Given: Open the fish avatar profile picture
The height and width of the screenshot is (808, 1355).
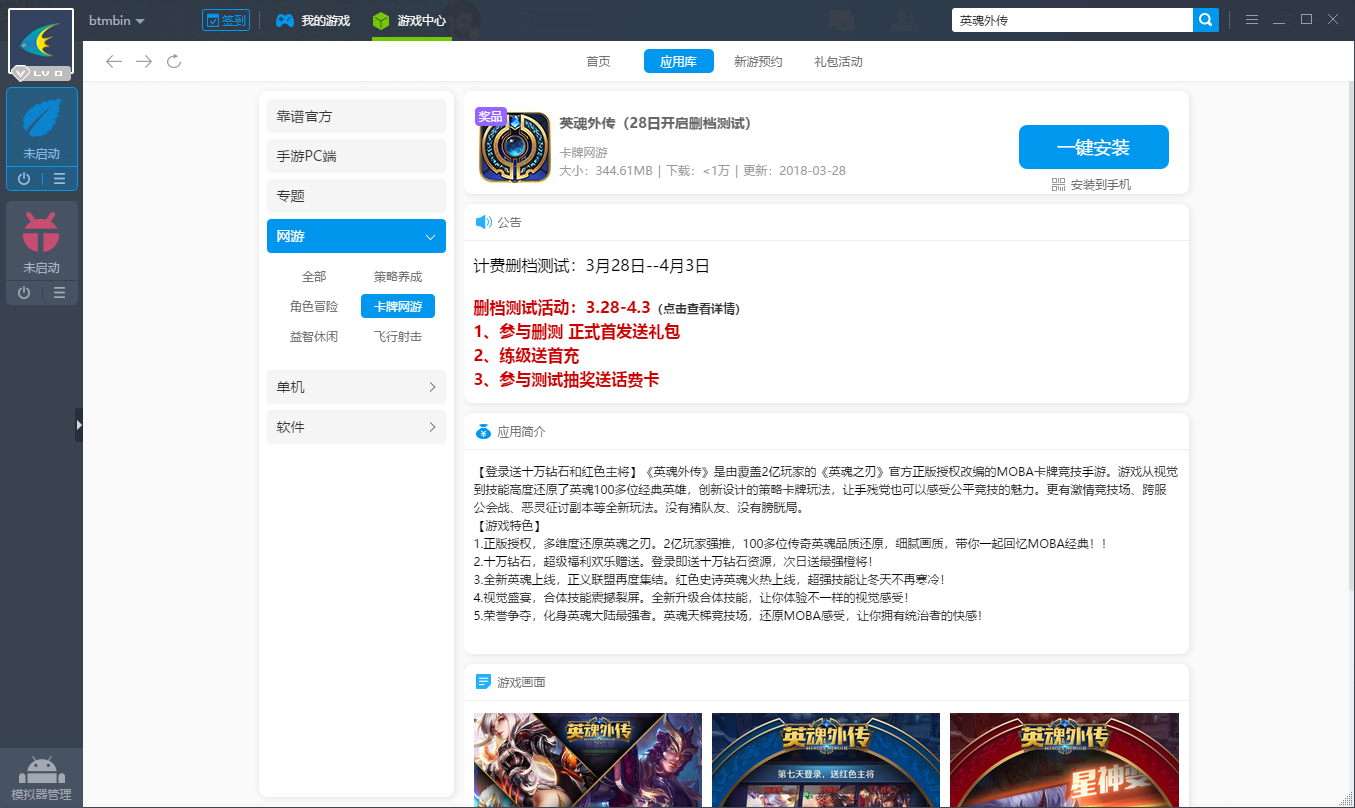Looking at the screenshot, I should pyautogui.click(x=41, y=41).
